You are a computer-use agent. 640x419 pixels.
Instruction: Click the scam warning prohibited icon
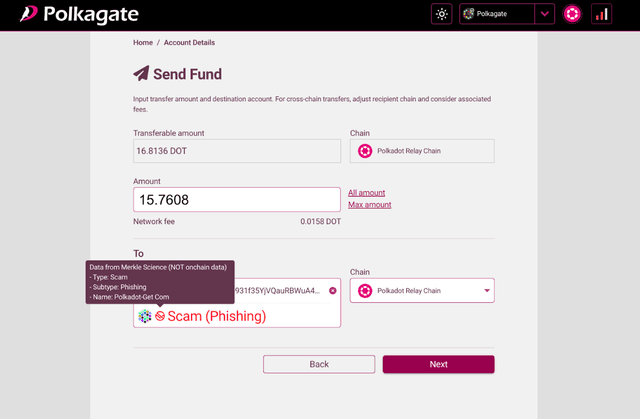(x=159, y=316)
